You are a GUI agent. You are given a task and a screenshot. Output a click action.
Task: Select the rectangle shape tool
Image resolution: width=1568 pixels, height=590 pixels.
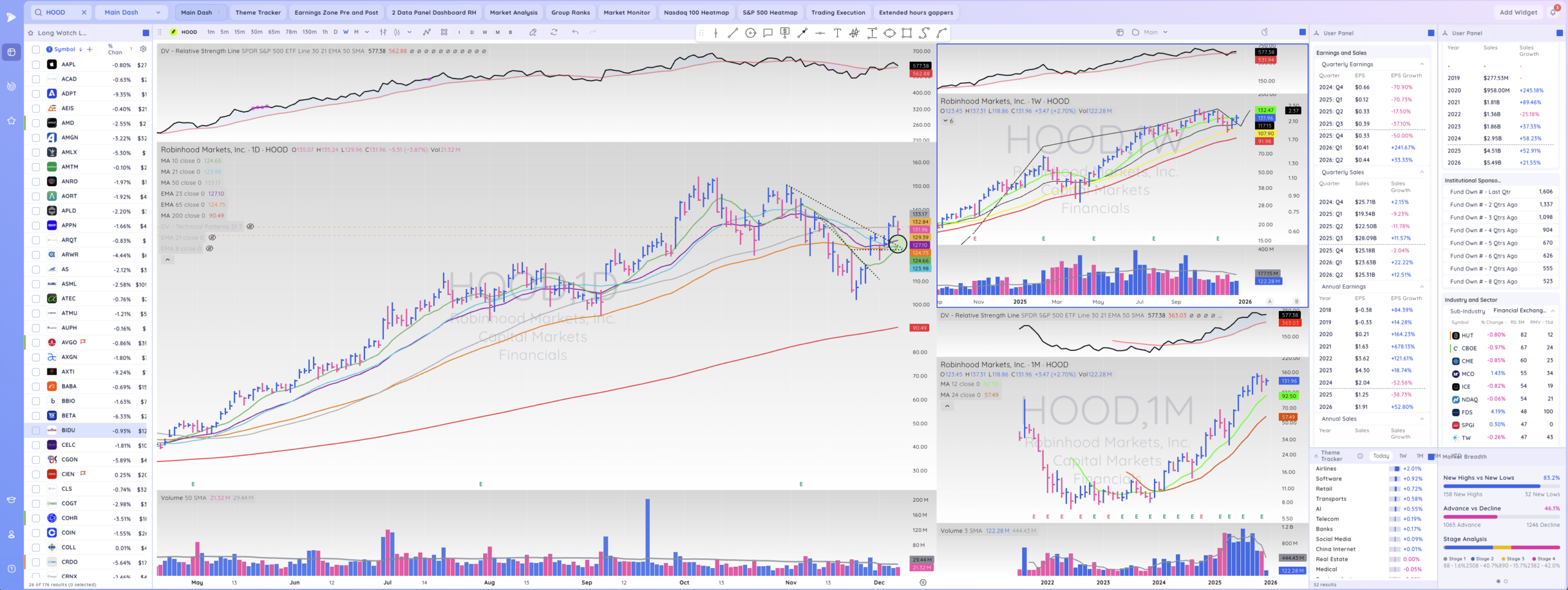coord(907,33)
